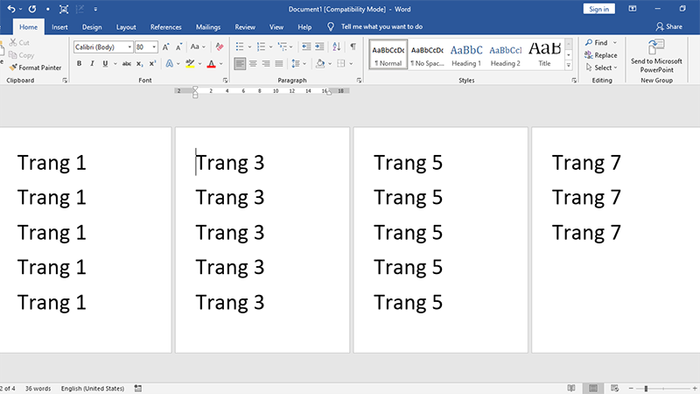Click the Sign in button
Image resolution: width=700 pixels, height=394 pixels.
[599, 9]
